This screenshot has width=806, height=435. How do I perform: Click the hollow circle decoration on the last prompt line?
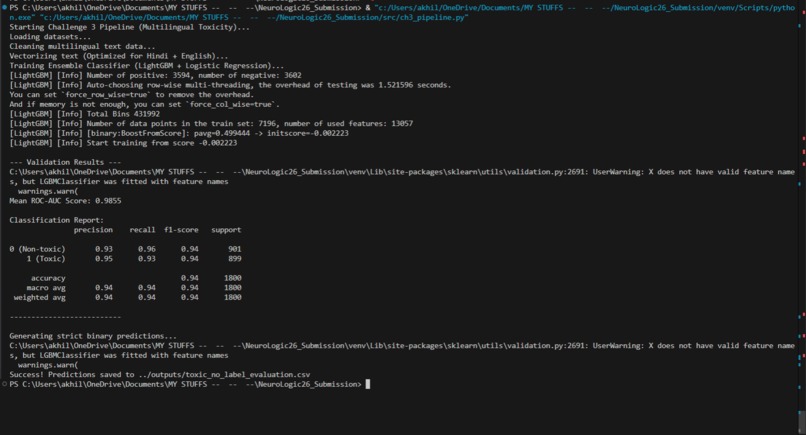click(x=5, y=384)
